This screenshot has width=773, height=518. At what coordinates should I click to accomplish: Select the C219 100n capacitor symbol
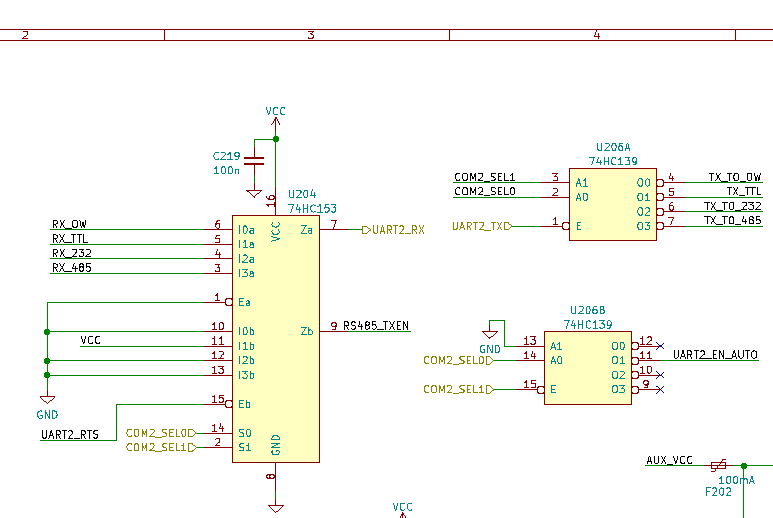(x=254, y=162)
